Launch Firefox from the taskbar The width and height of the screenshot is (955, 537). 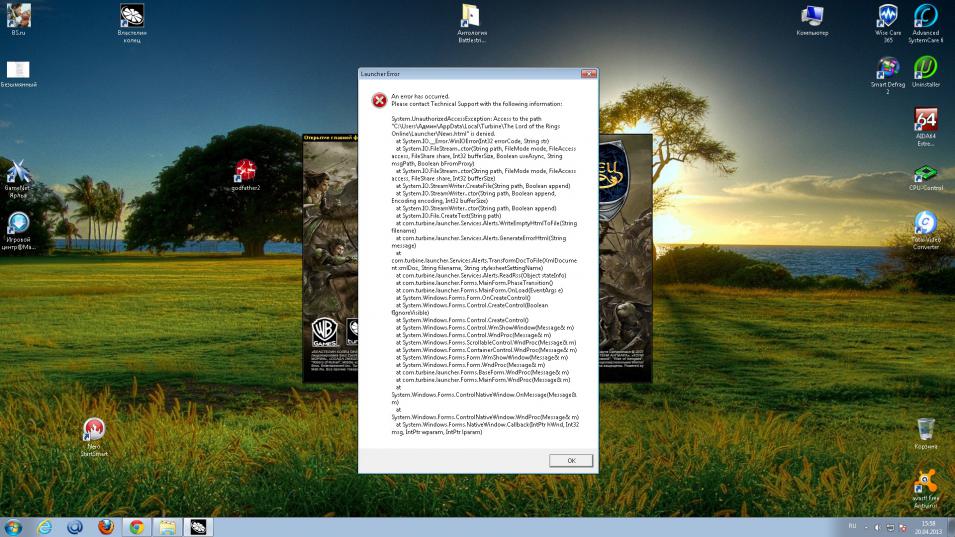click(x=106, y=527)
